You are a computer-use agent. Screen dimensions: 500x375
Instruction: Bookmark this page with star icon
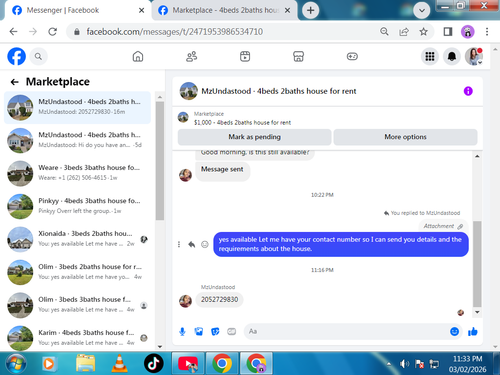(x=423, y=32)
